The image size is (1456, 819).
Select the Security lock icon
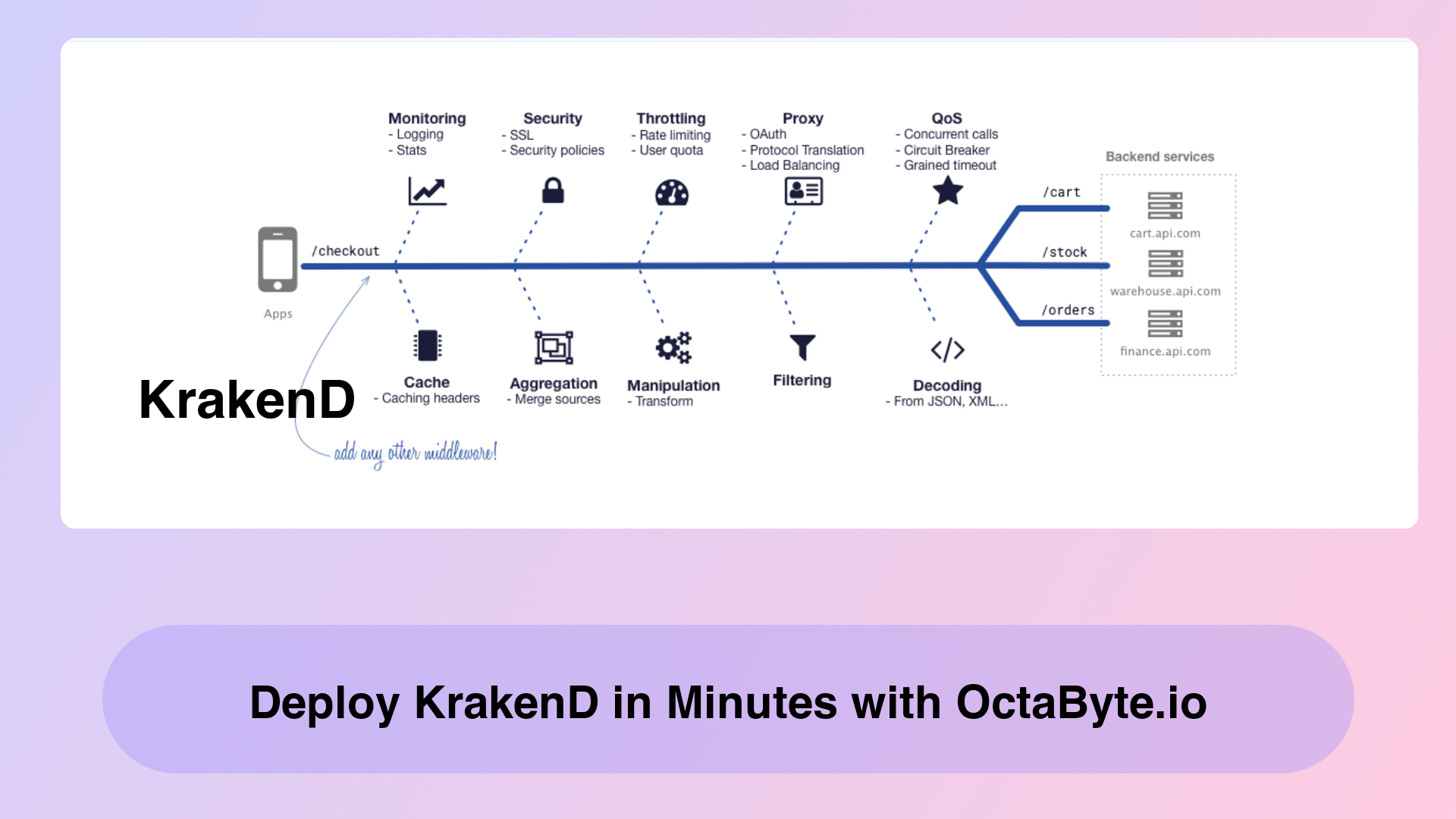click(551, 190)
